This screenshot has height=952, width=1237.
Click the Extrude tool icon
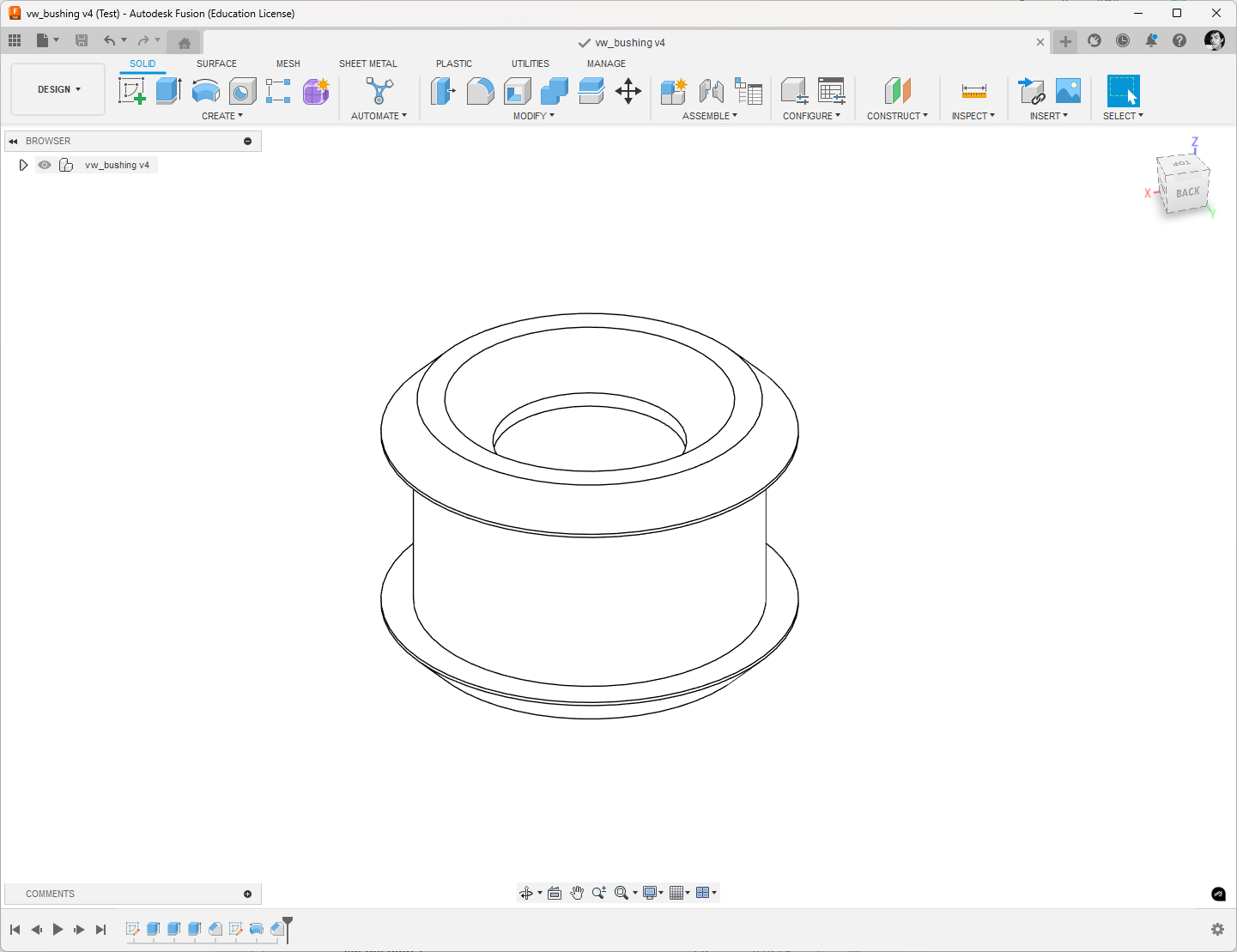tap(168, 91)
